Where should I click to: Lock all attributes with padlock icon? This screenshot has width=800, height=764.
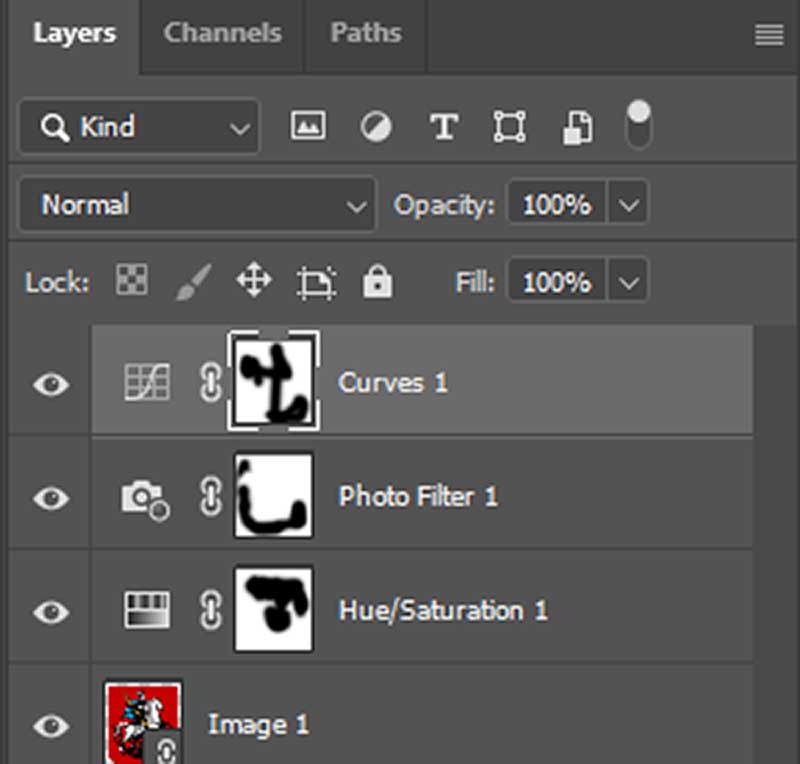pyautogui.click(x=377, y=281)
